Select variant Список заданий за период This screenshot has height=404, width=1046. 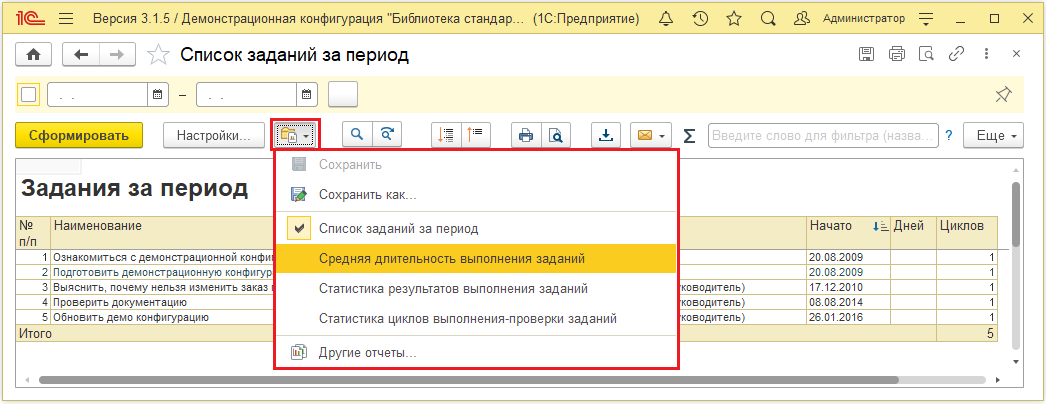(x=476, y=229)
